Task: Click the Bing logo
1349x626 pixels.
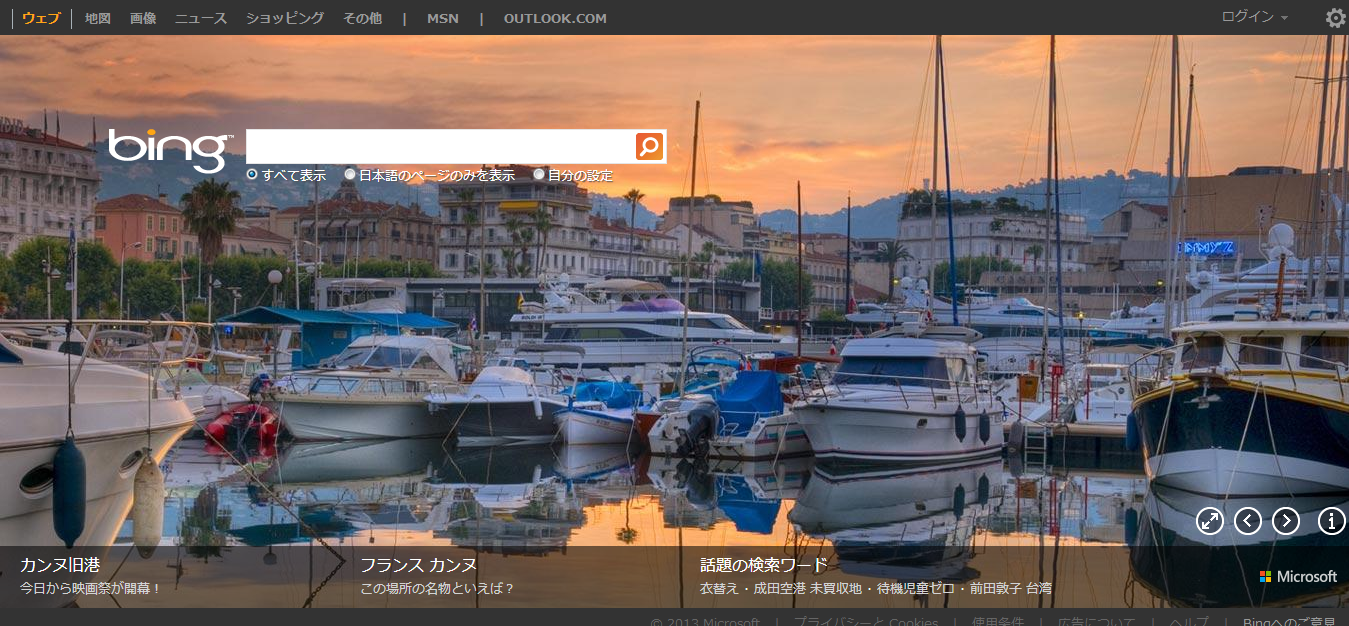Action: (x=169, y=150)
